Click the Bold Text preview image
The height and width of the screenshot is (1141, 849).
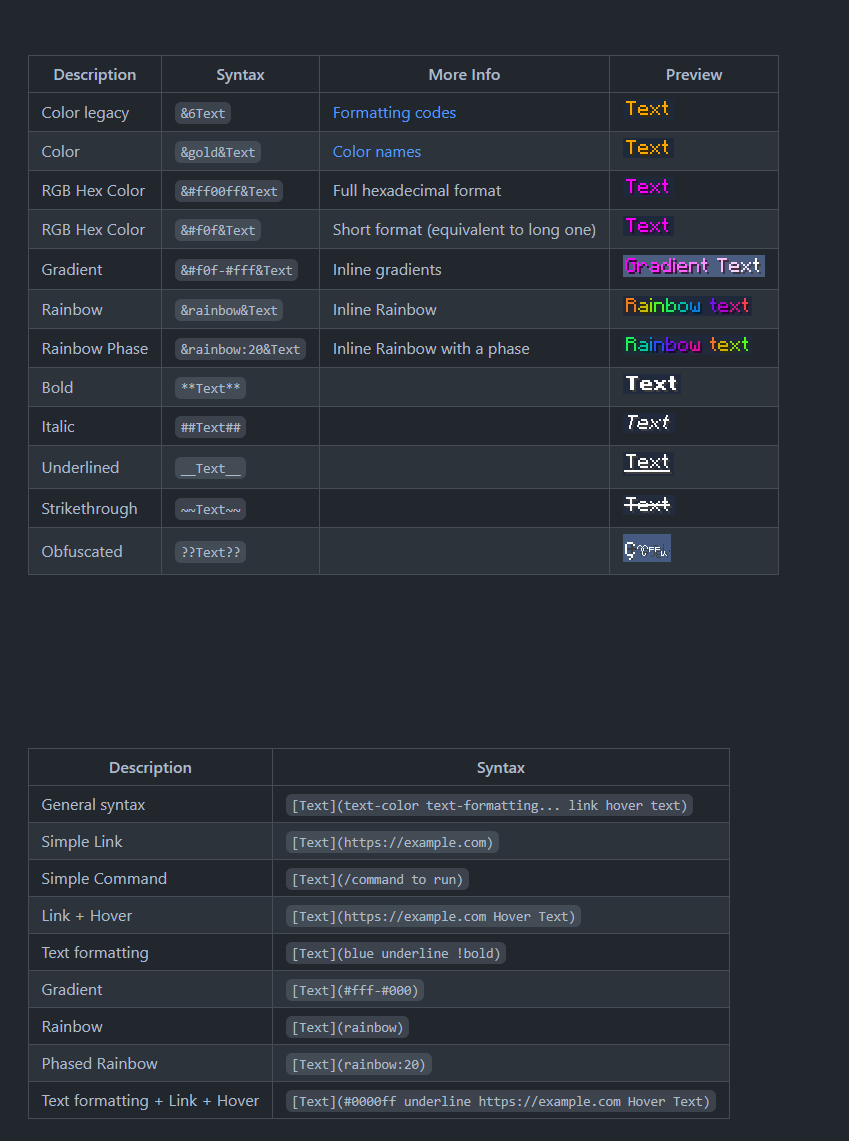(651, 384)
